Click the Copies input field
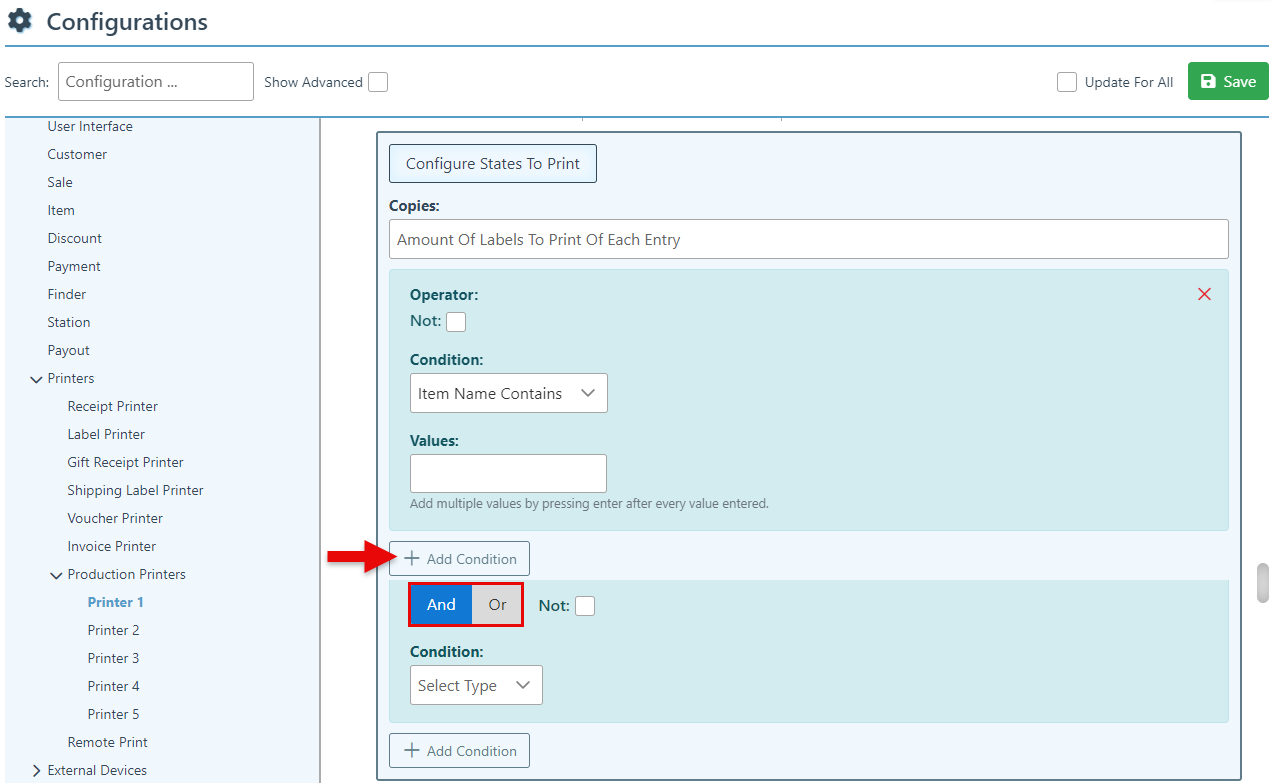1271x783 pixels. click(x=808, y=240)
